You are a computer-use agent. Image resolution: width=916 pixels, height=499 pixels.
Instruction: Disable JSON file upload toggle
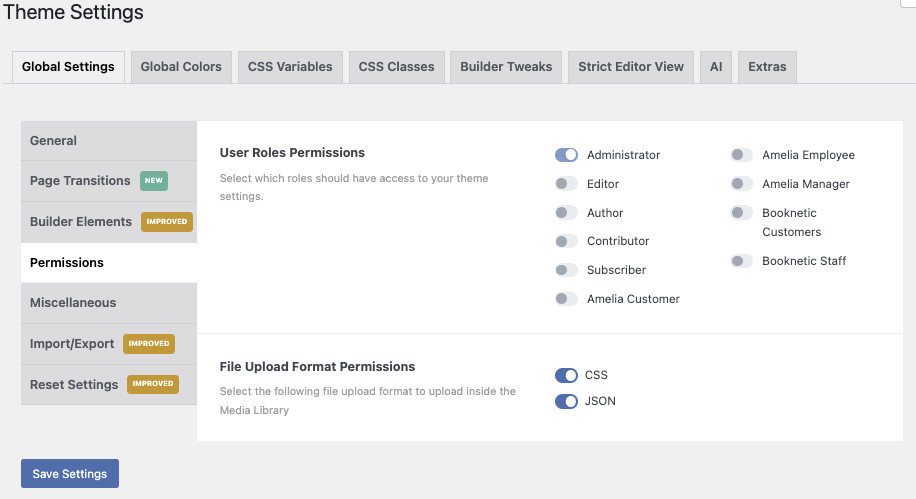click(566, 401)
